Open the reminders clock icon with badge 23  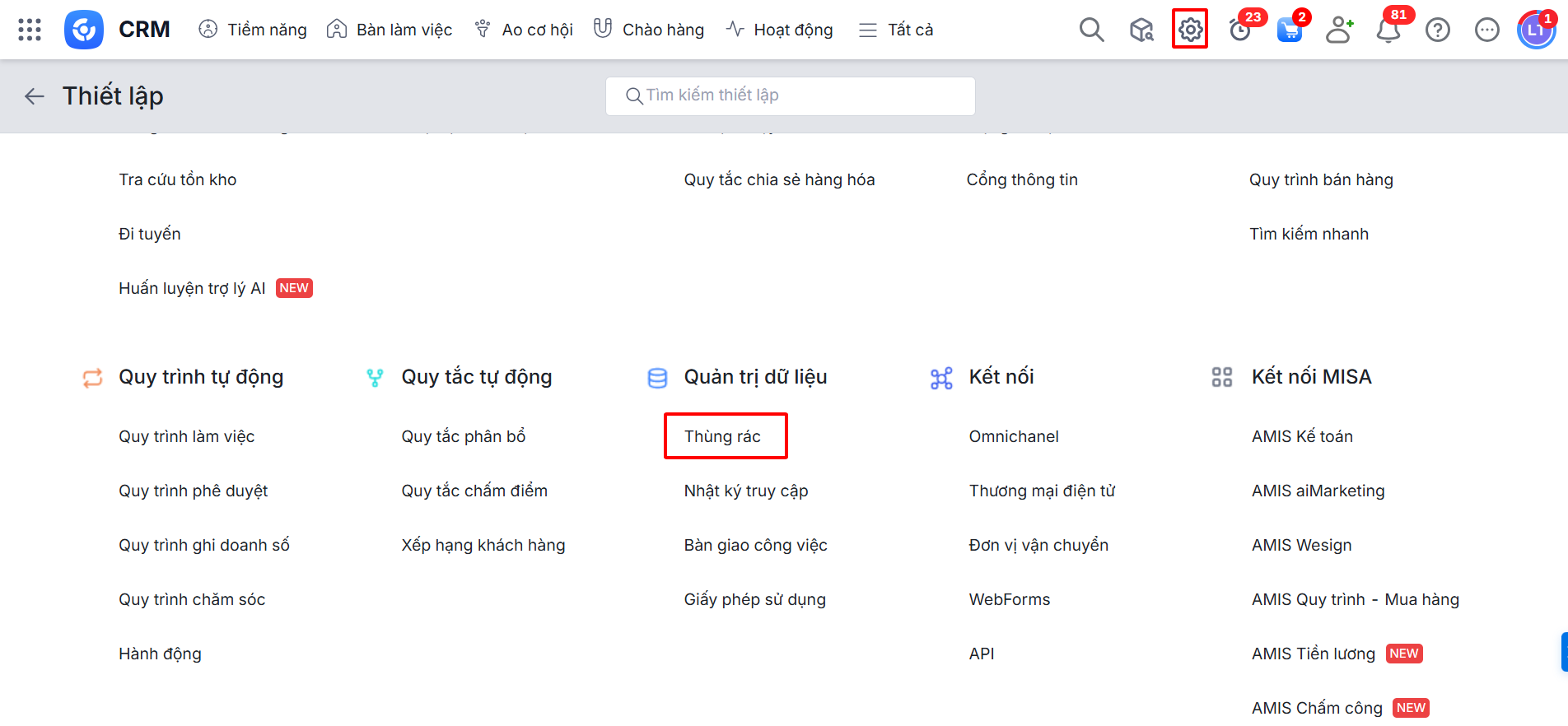click(x=1239, y=30)
